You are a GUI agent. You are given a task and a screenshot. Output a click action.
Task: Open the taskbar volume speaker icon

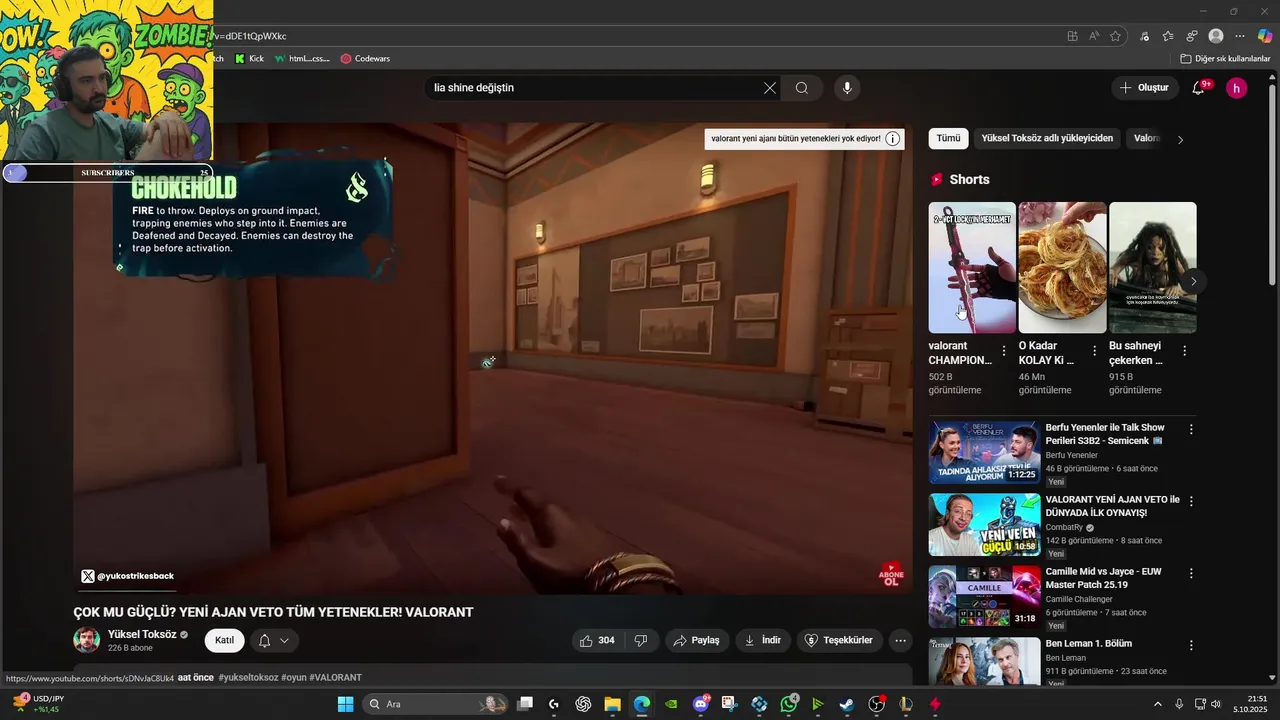coord(1216,704)
